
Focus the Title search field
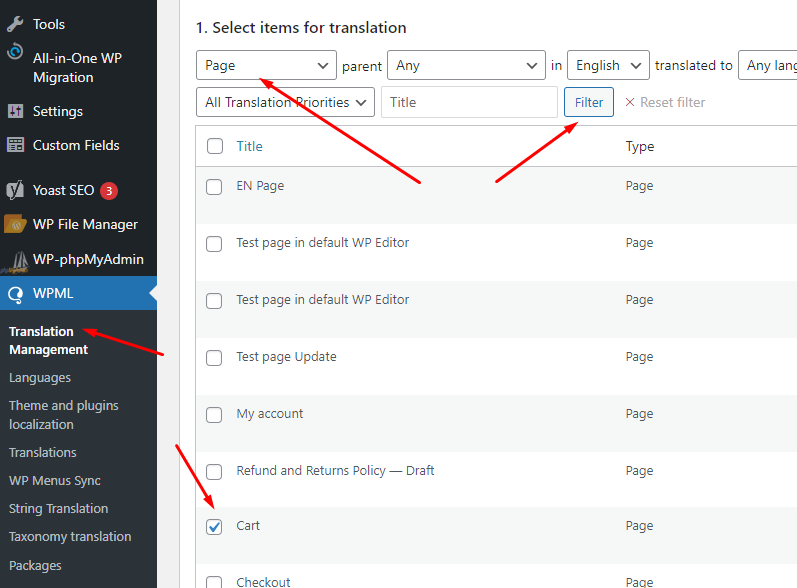click(x=468, y=102)
